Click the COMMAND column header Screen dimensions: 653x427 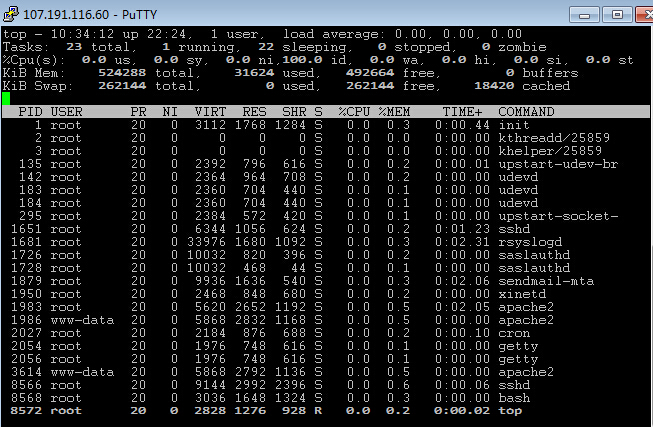(526, 112)
